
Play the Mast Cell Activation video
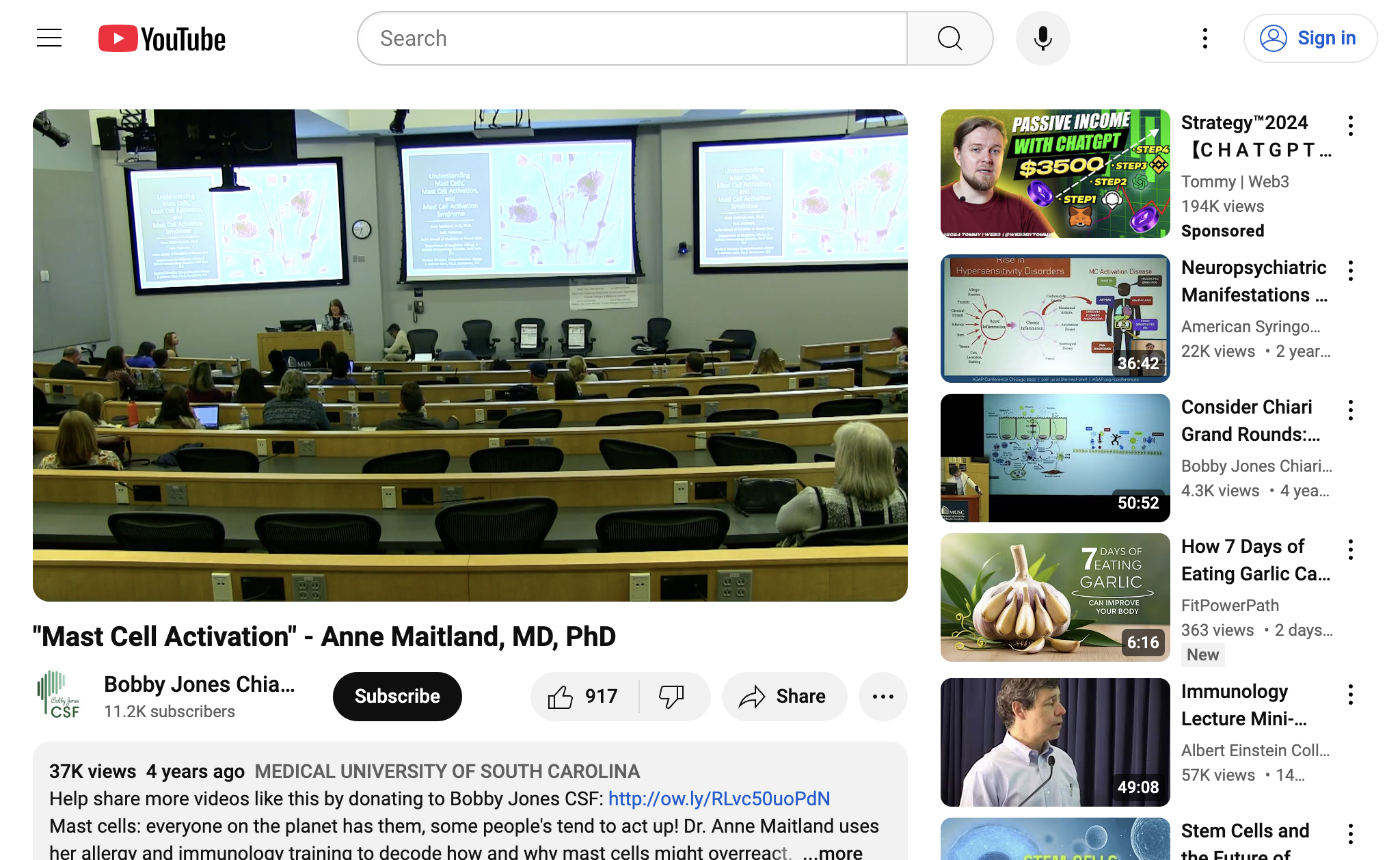pyautogui.click(x=470, y=355)
